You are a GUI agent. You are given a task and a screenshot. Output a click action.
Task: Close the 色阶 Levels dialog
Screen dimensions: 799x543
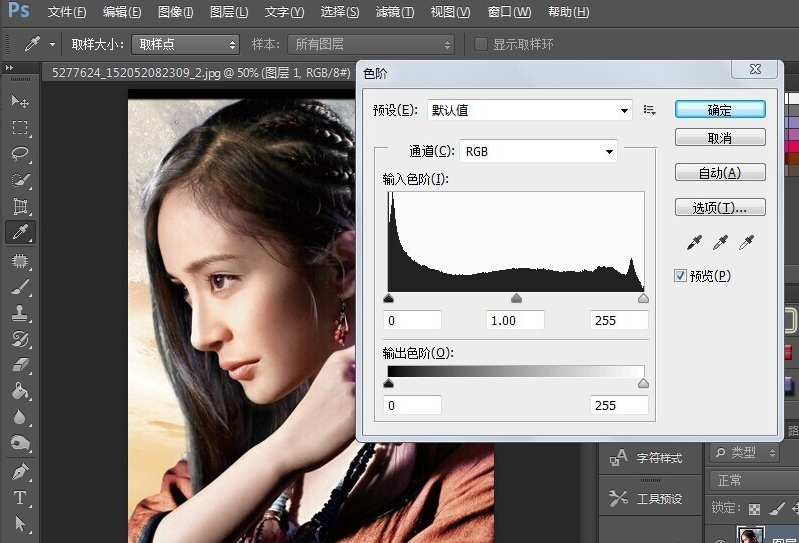pos(755,69)
